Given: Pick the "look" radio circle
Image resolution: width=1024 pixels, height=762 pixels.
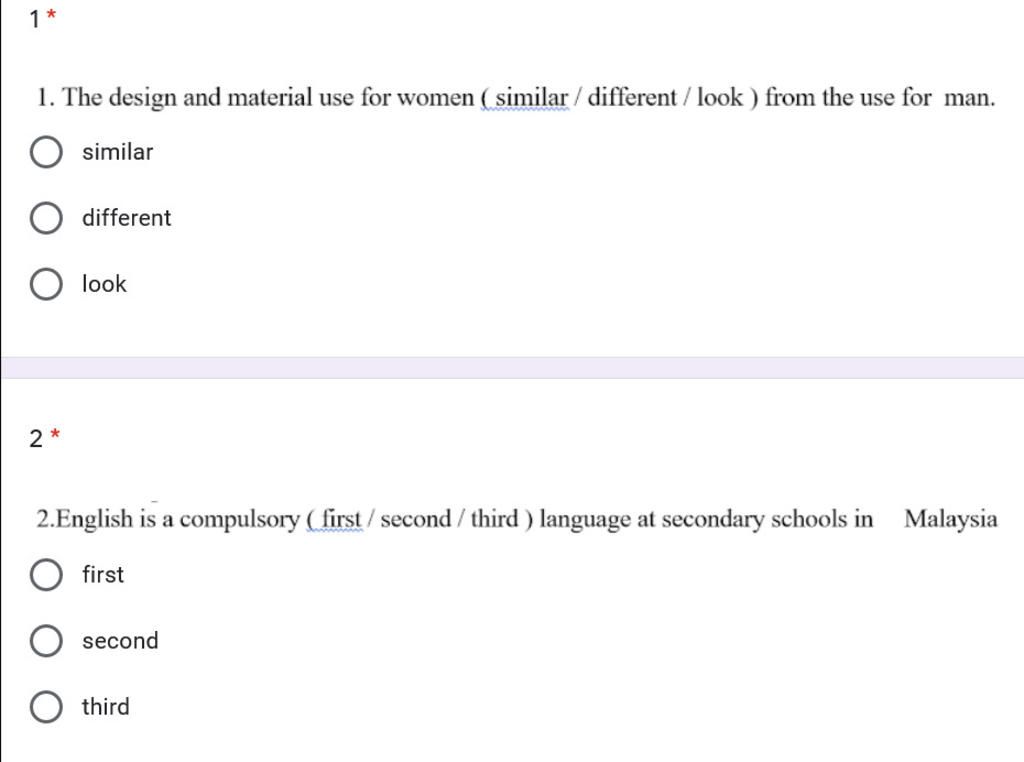Looking at the screenshot, I should [x=46, y=284].
